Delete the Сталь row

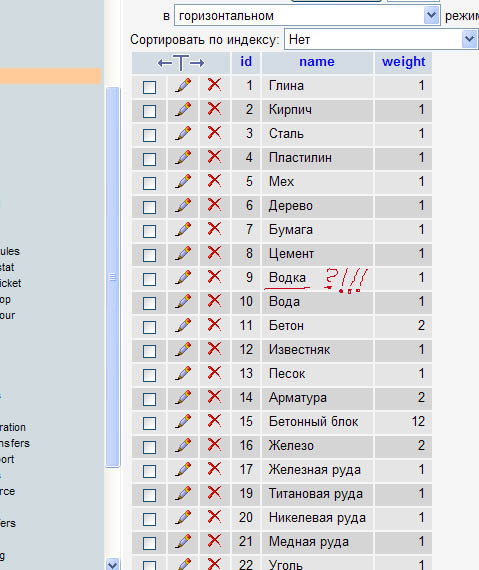214,133
